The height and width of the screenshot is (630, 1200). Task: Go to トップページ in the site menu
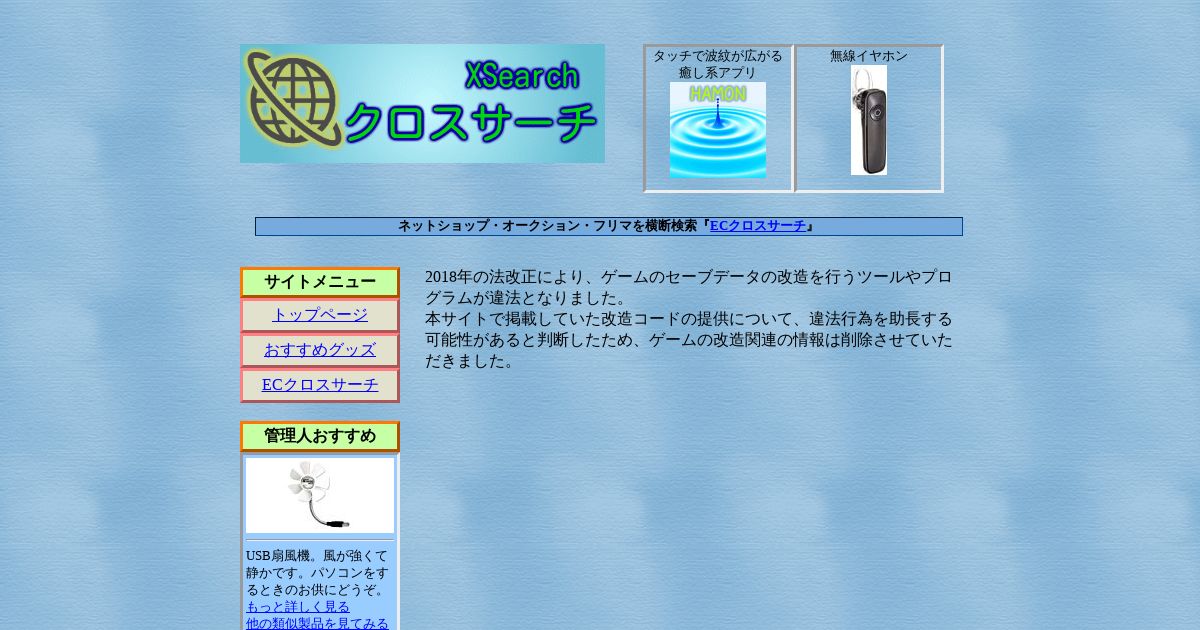point(320,315)
